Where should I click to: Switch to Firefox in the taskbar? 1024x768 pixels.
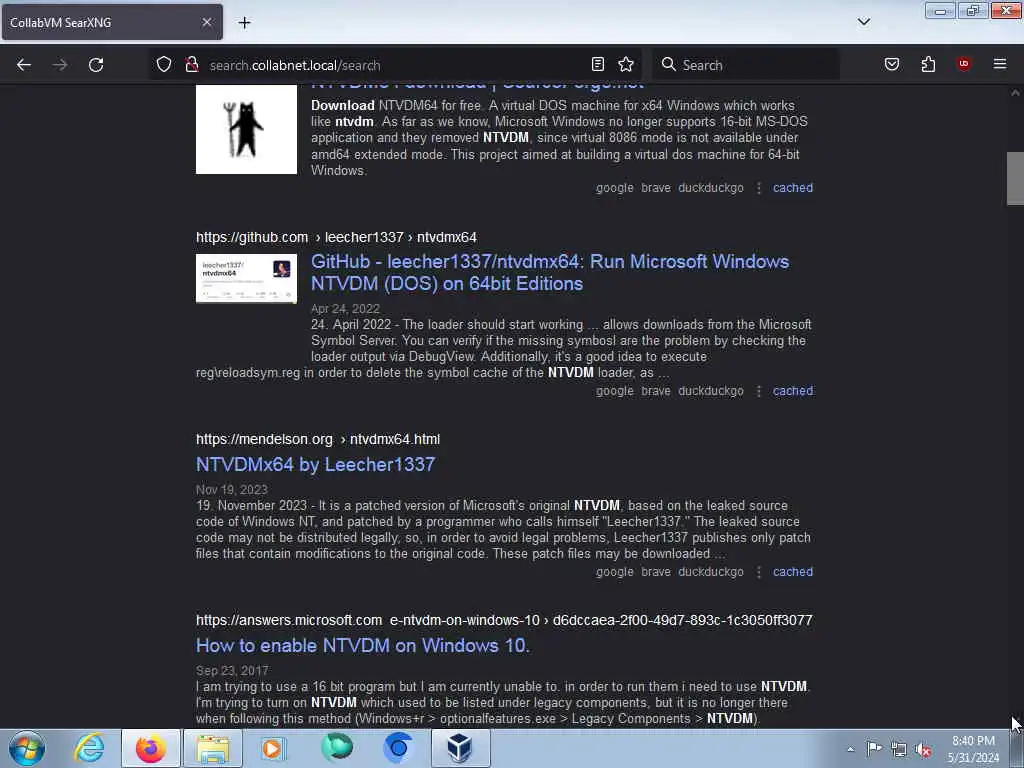coord(151,748)
